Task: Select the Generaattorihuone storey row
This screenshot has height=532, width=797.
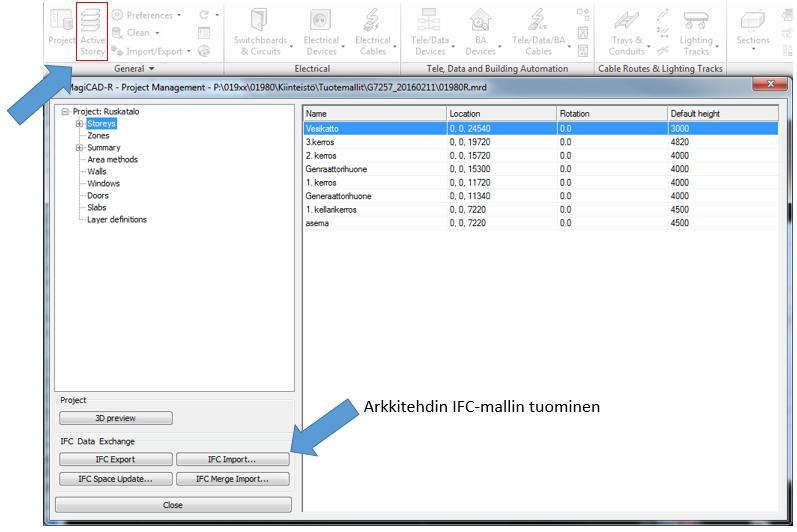Action: [x=541, y=196]
